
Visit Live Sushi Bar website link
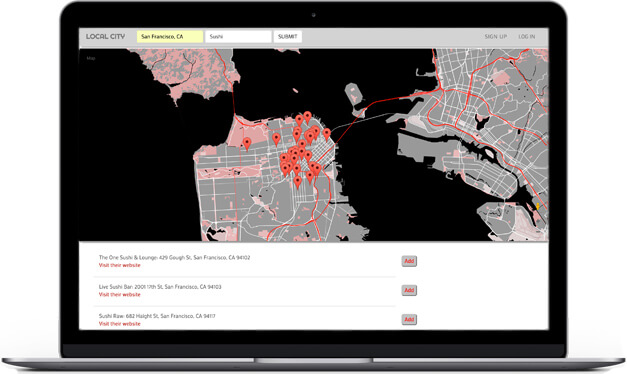click(x=120, y=294)
